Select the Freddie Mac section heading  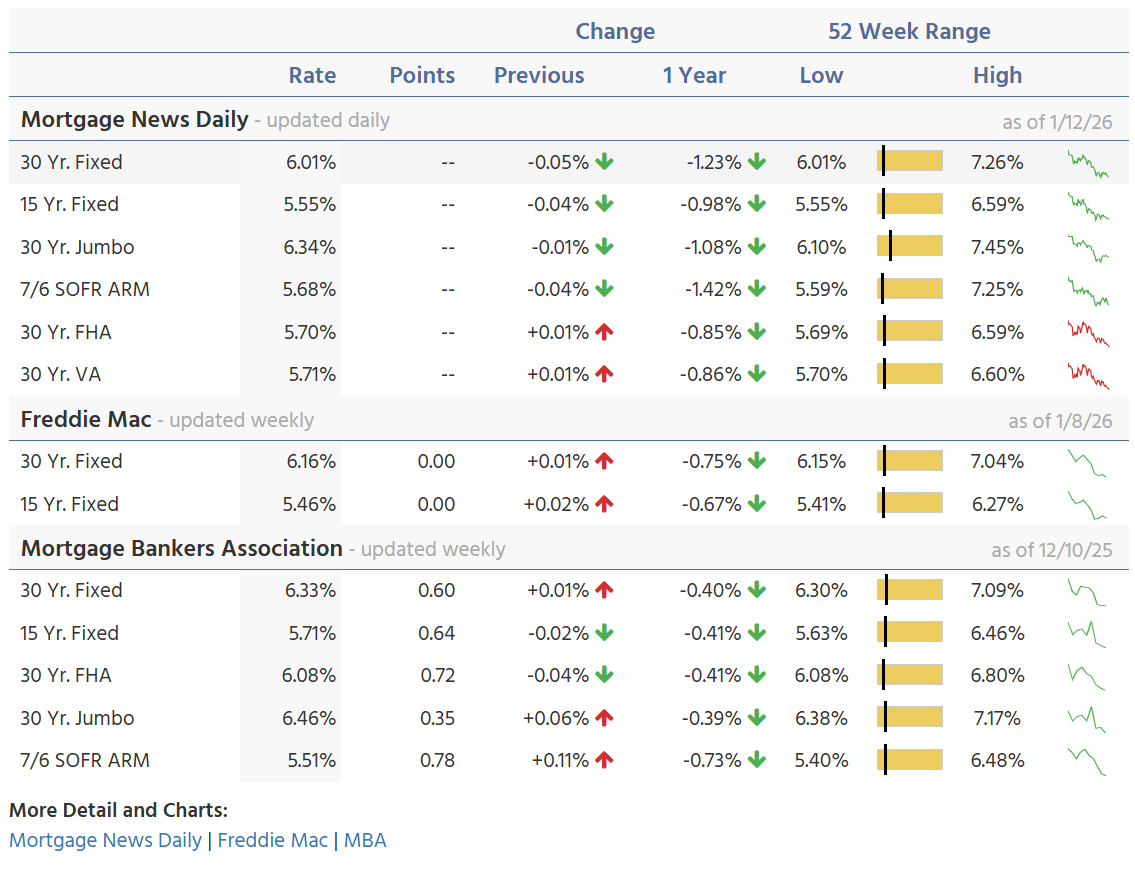86,420
